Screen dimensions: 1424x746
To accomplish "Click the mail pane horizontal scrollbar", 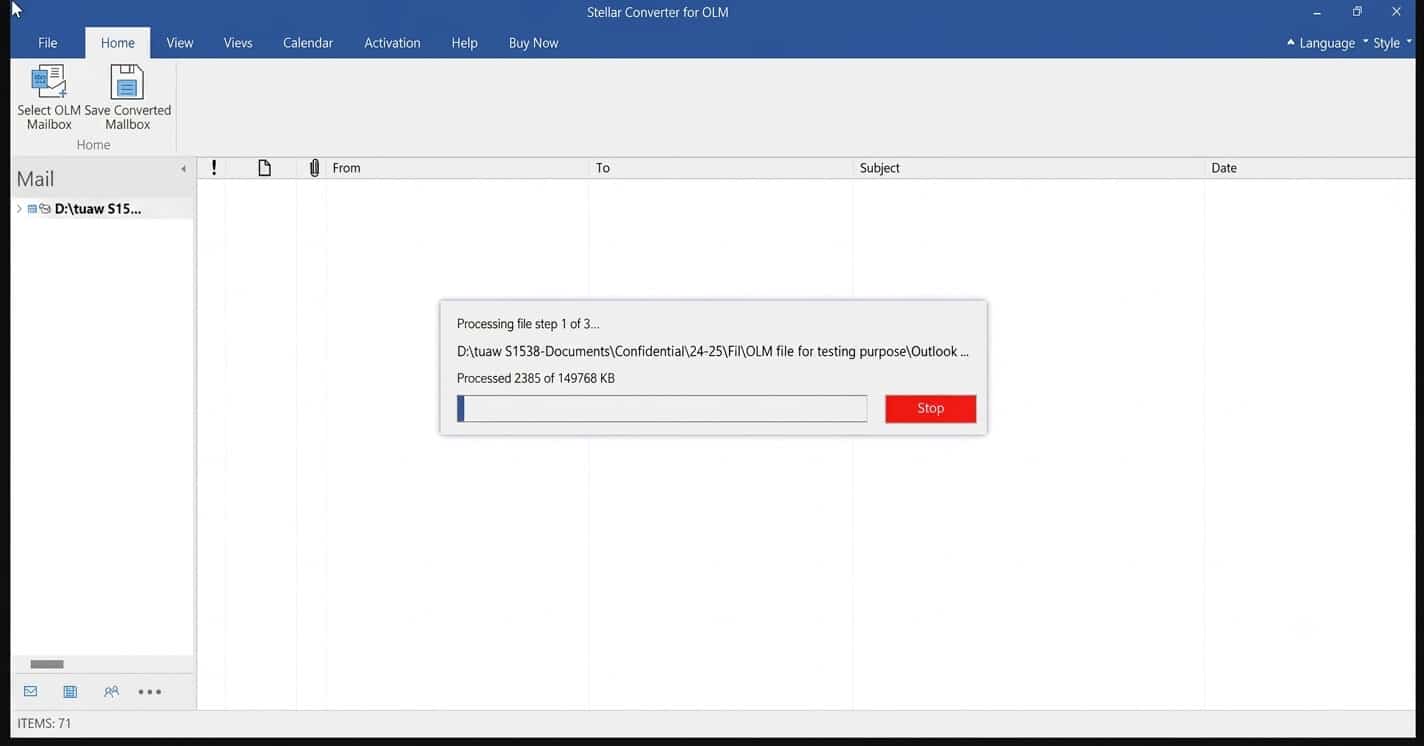I will (47, 664).
